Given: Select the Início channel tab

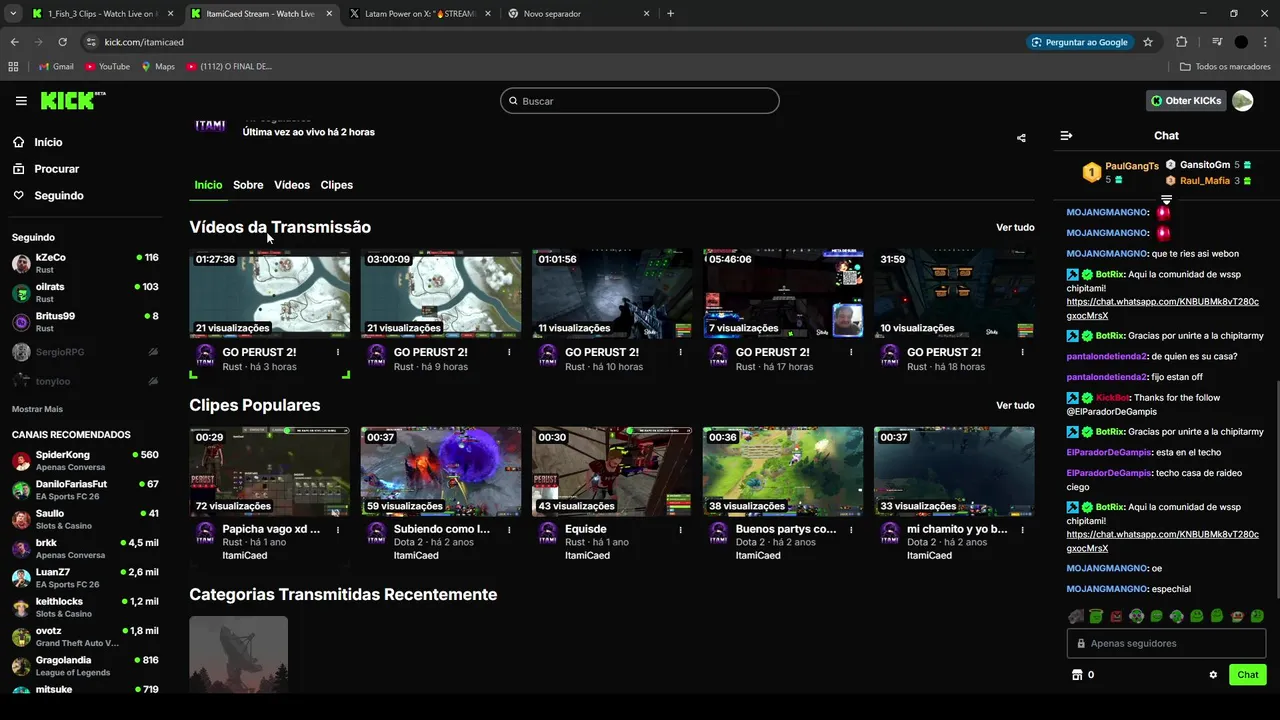Looking at the screenshot, I should tap(208, 185).
